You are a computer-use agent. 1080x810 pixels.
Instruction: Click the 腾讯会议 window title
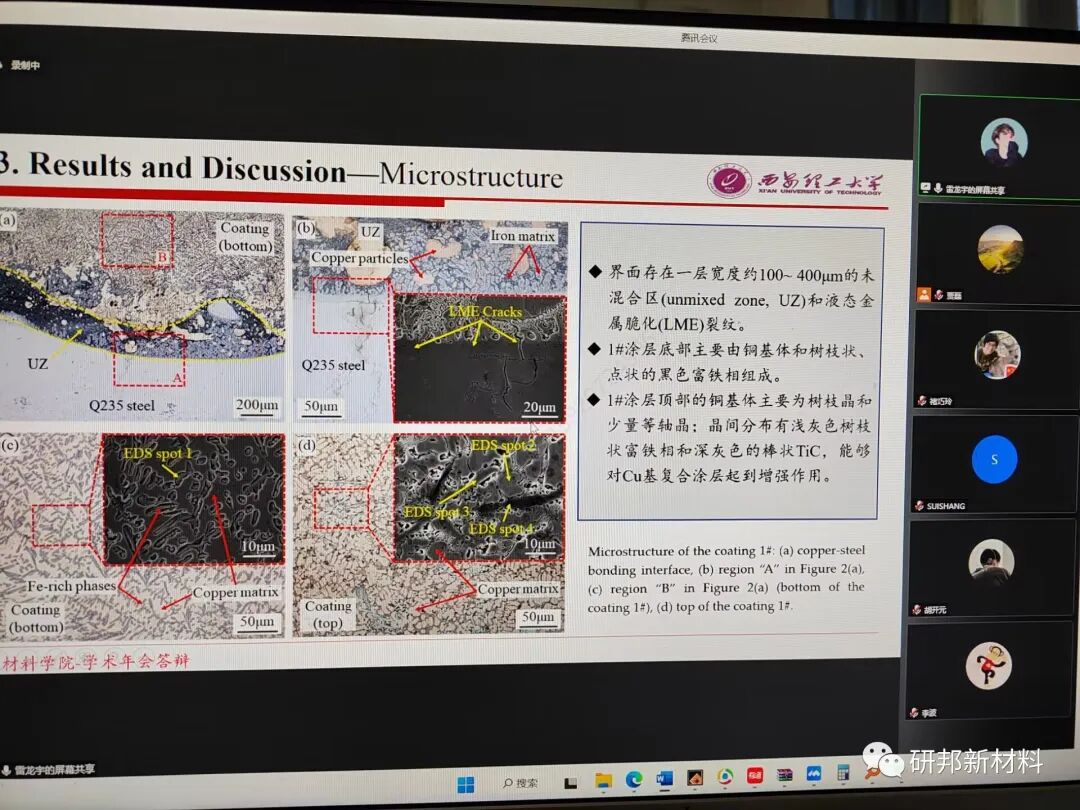coord(699,38)
